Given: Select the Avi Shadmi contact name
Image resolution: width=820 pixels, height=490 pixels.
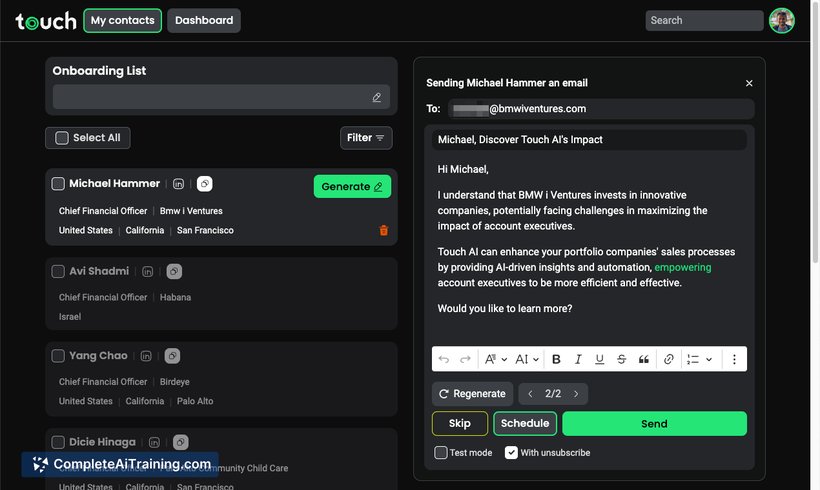Looking at the screenshot, I should [x=99, y=271].
